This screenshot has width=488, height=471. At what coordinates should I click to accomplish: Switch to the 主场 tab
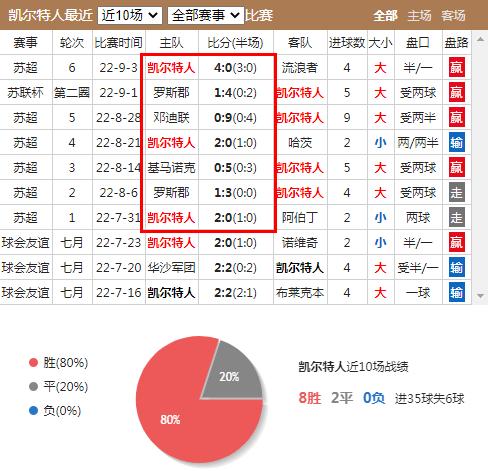419,16
